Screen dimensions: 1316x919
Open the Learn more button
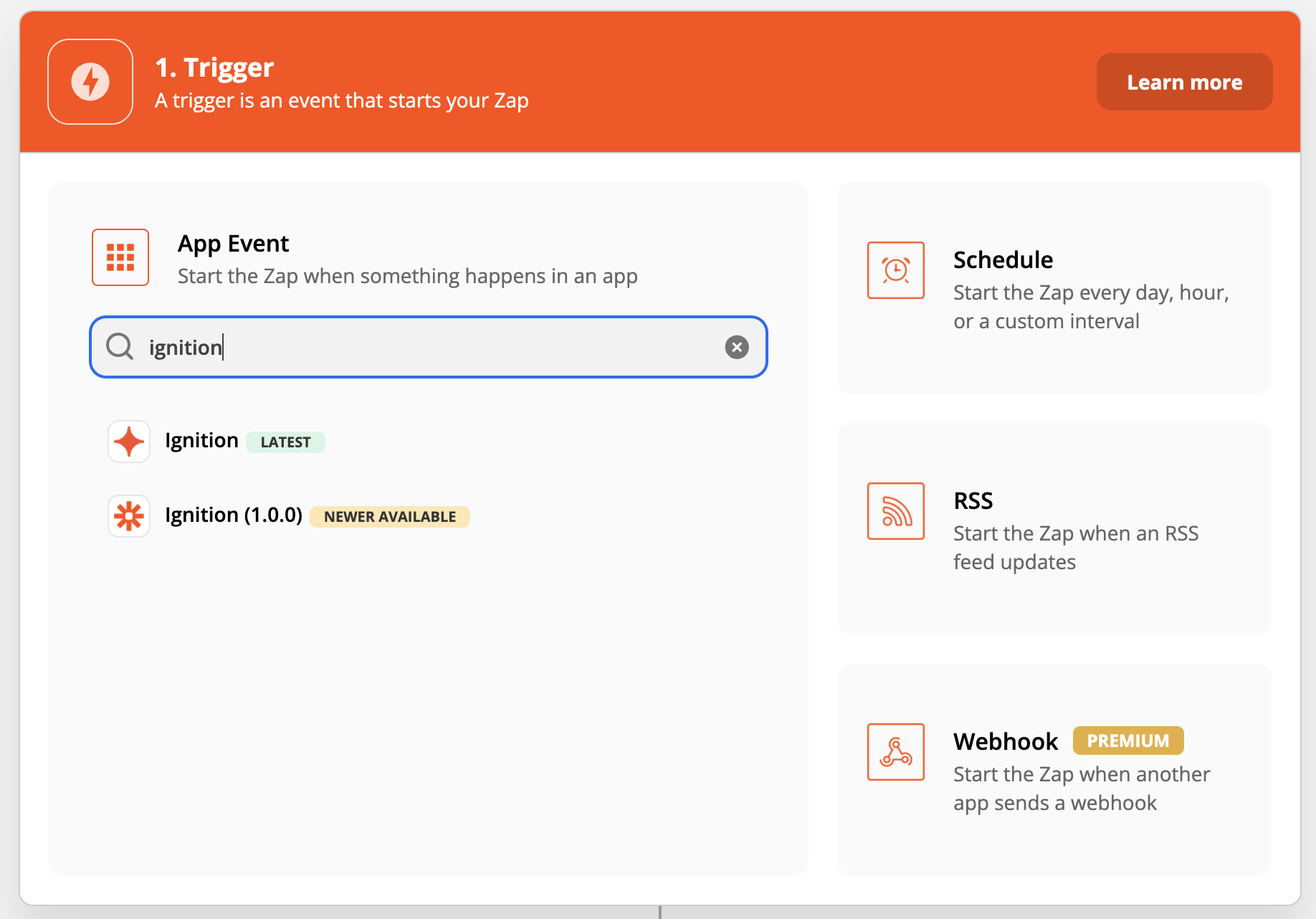(x=1185, y=82)
